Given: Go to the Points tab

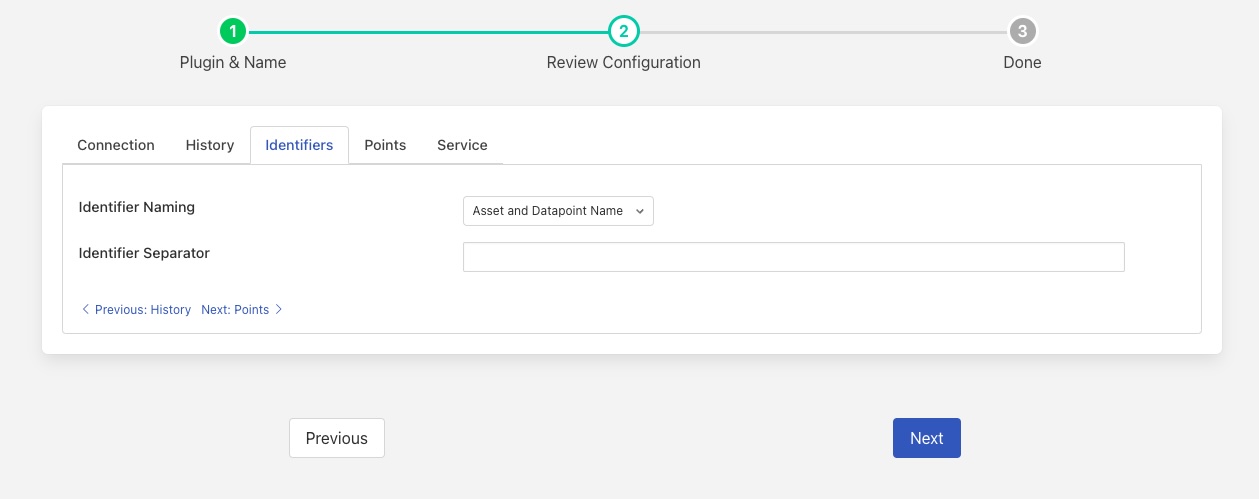Looking at the screenshot, I should (385, 145).
